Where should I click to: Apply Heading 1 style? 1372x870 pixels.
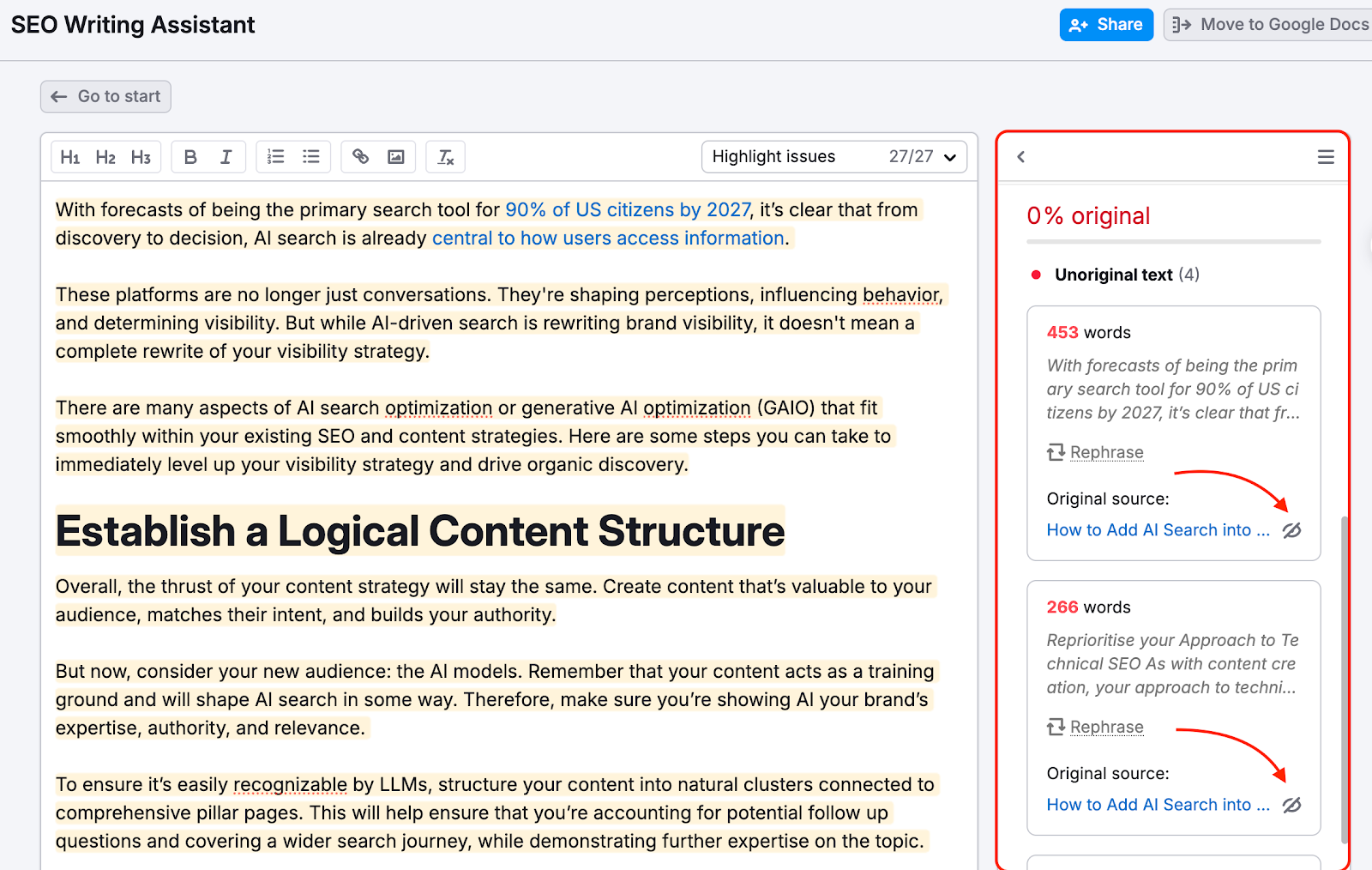point(70,156)
